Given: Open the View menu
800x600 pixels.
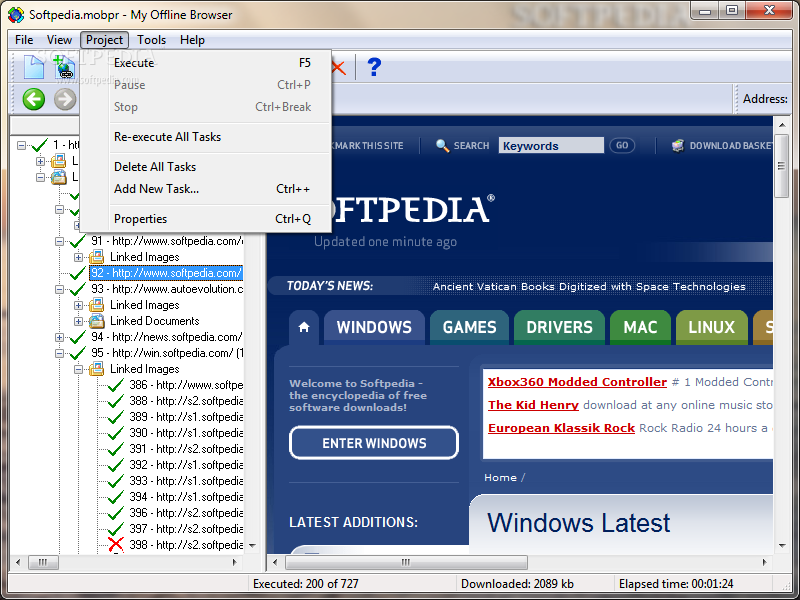Looking at the screenshot, I should [59, 40].
